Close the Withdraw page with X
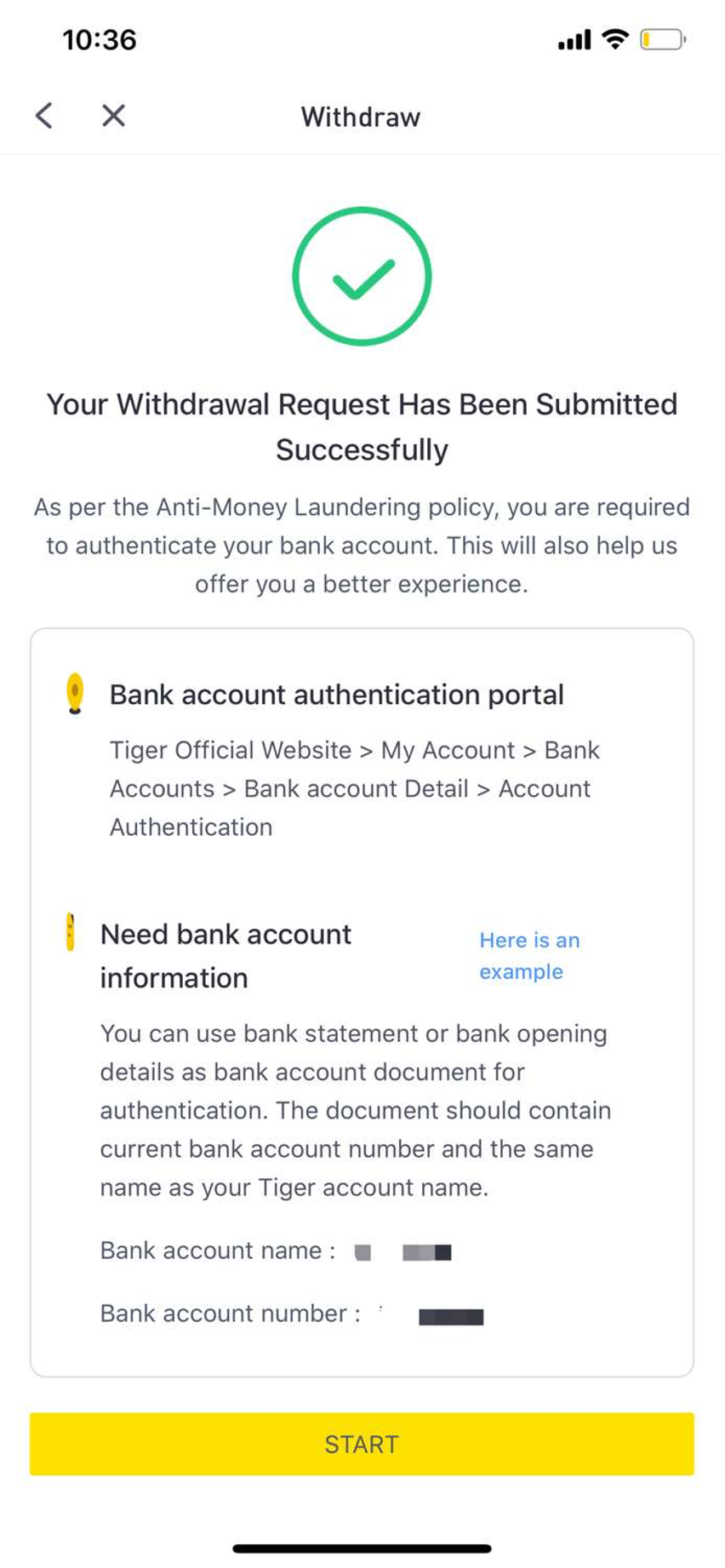725x1568 pixels. point(113,116)
